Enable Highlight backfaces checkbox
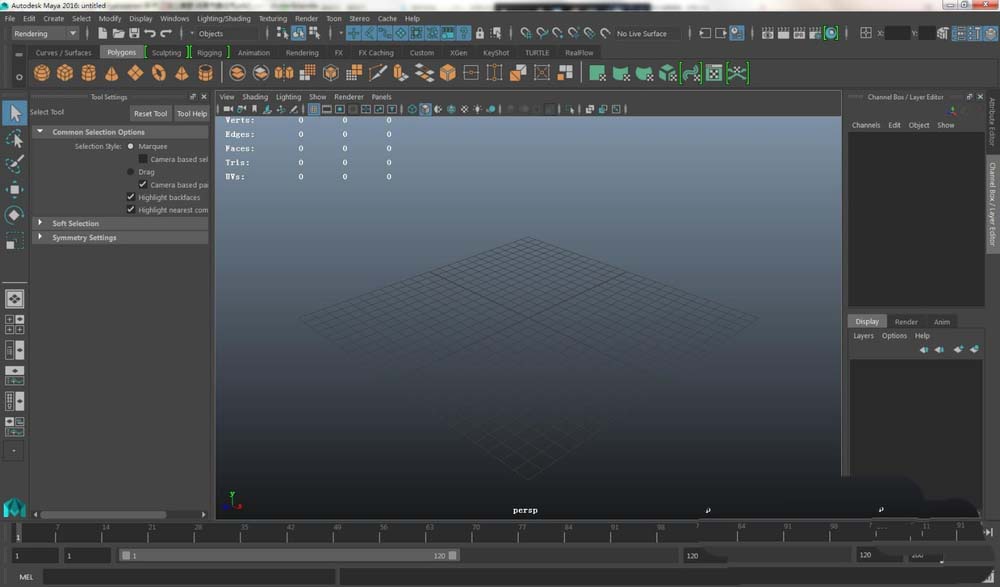Viewport: 1000px width, 587px height. 131,198
